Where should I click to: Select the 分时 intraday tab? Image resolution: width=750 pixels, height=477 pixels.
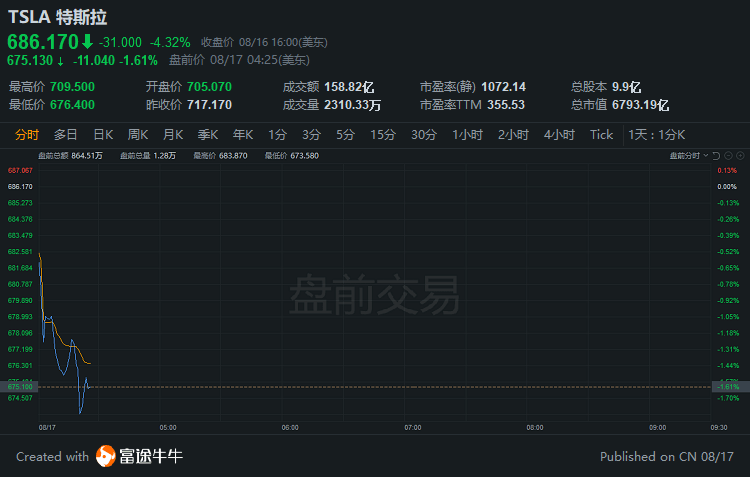27,135
